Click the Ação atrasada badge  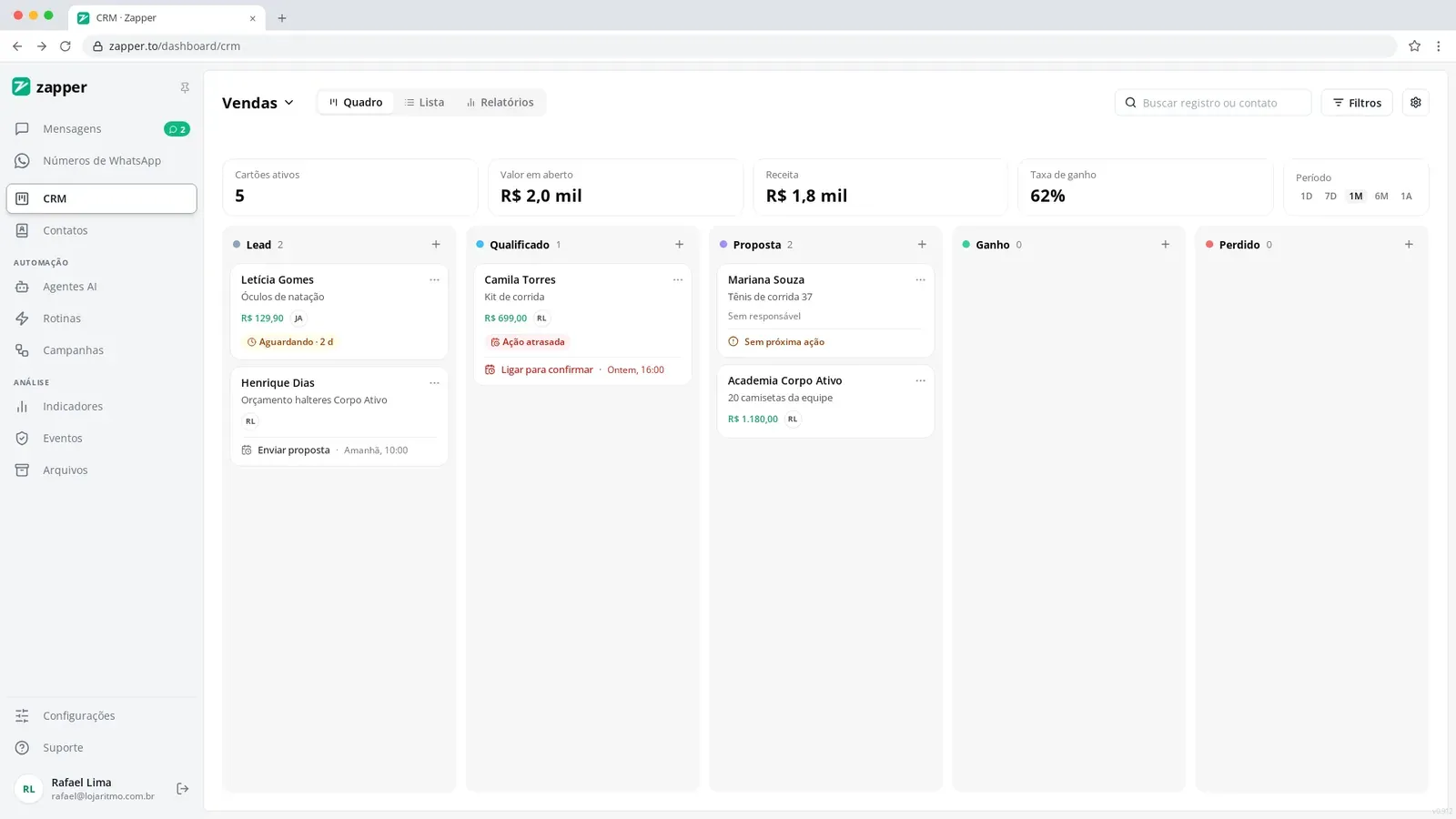[x=528, y=342]
